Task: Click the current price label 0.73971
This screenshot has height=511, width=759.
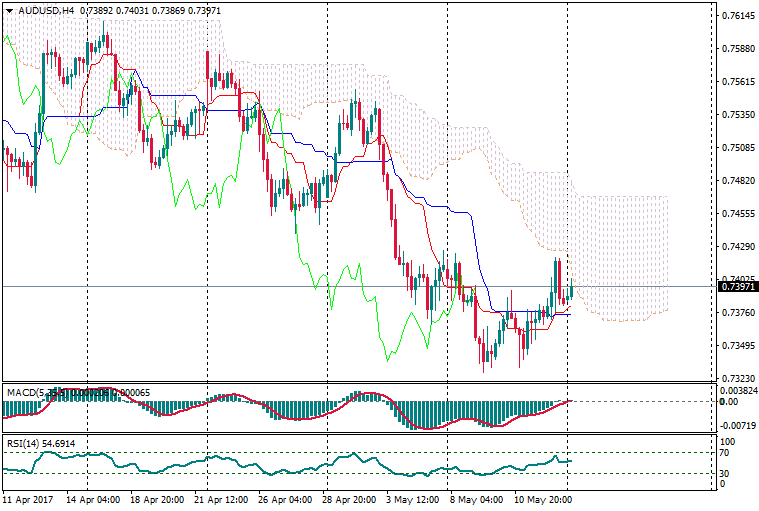Action: click(x=737, y=287)
